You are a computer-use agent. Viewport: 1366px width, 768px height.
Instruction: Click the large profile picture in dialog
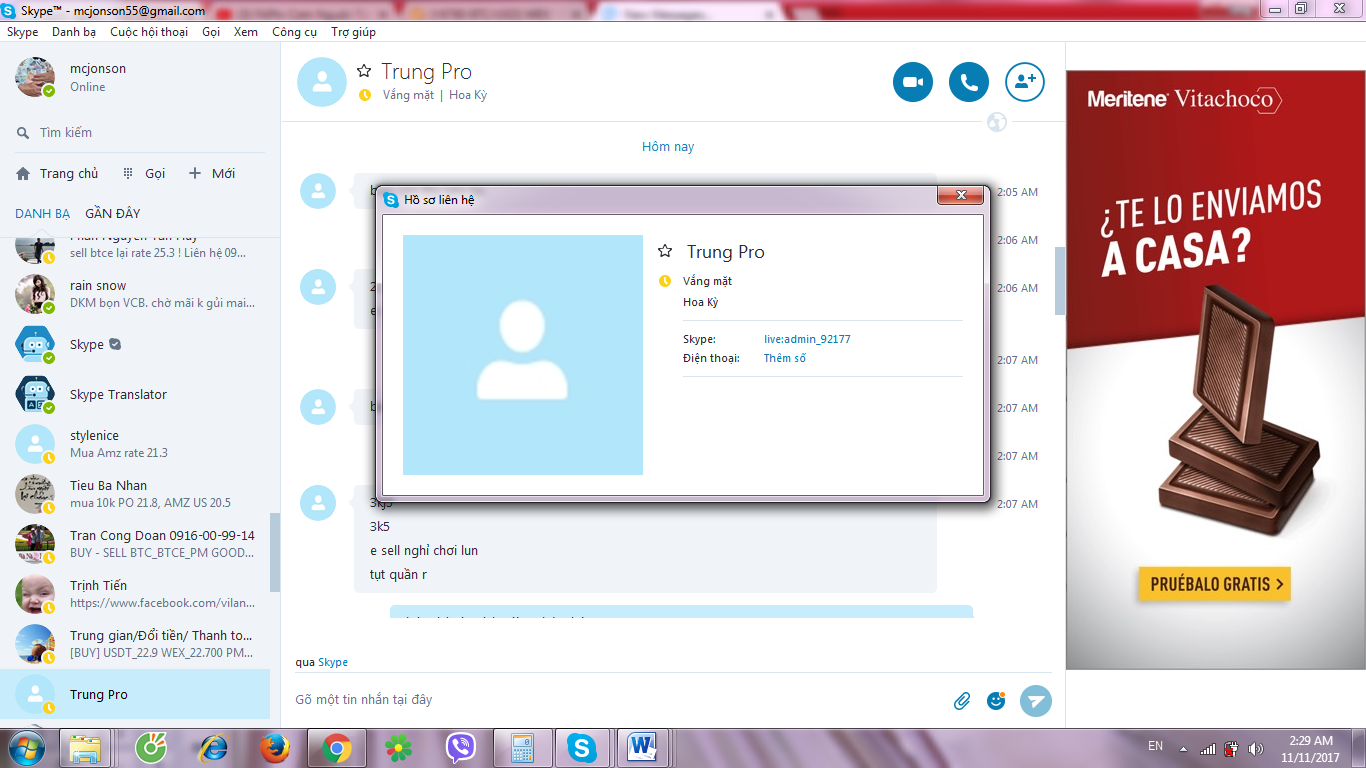click(522, 355)
